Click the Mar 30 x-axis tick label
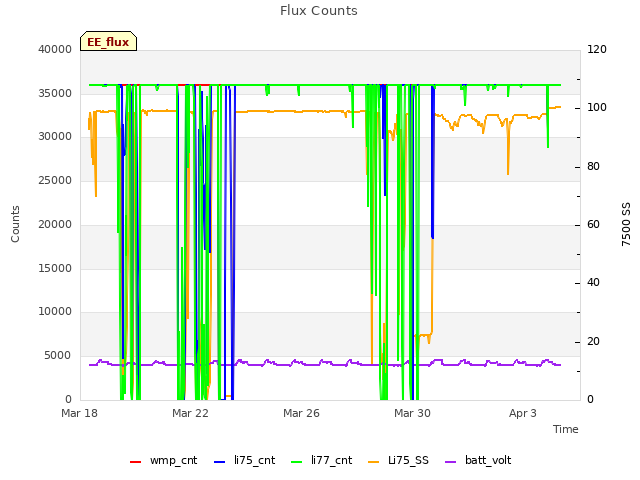640x480 pixels. click(x=412, y=413)
